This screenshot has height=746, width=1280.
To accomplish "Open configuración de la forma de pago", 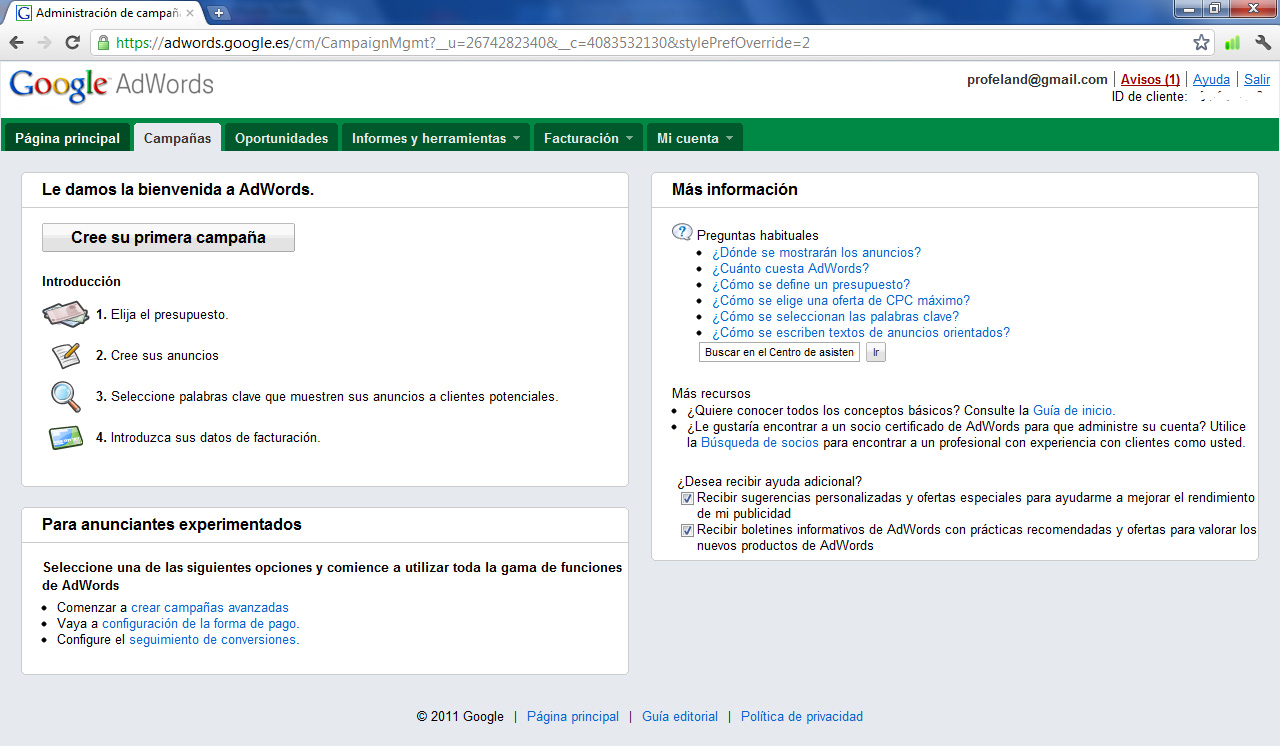I will [199, 623].
